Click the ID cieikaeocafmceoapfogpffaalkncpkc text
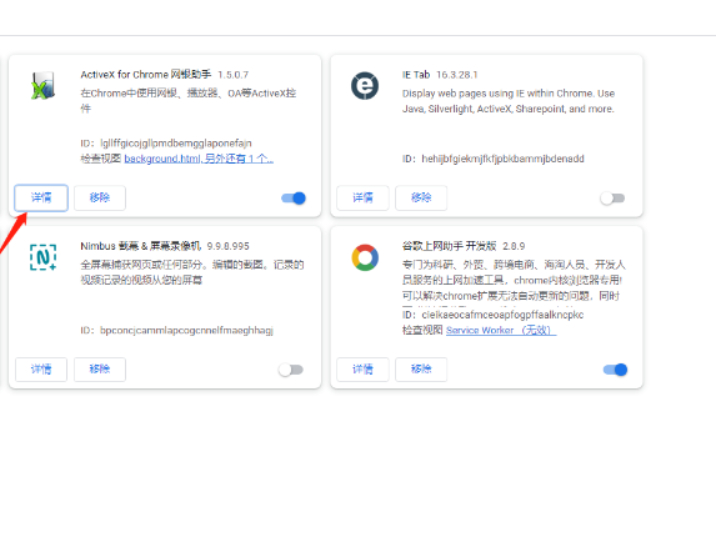 coord(493,315)
